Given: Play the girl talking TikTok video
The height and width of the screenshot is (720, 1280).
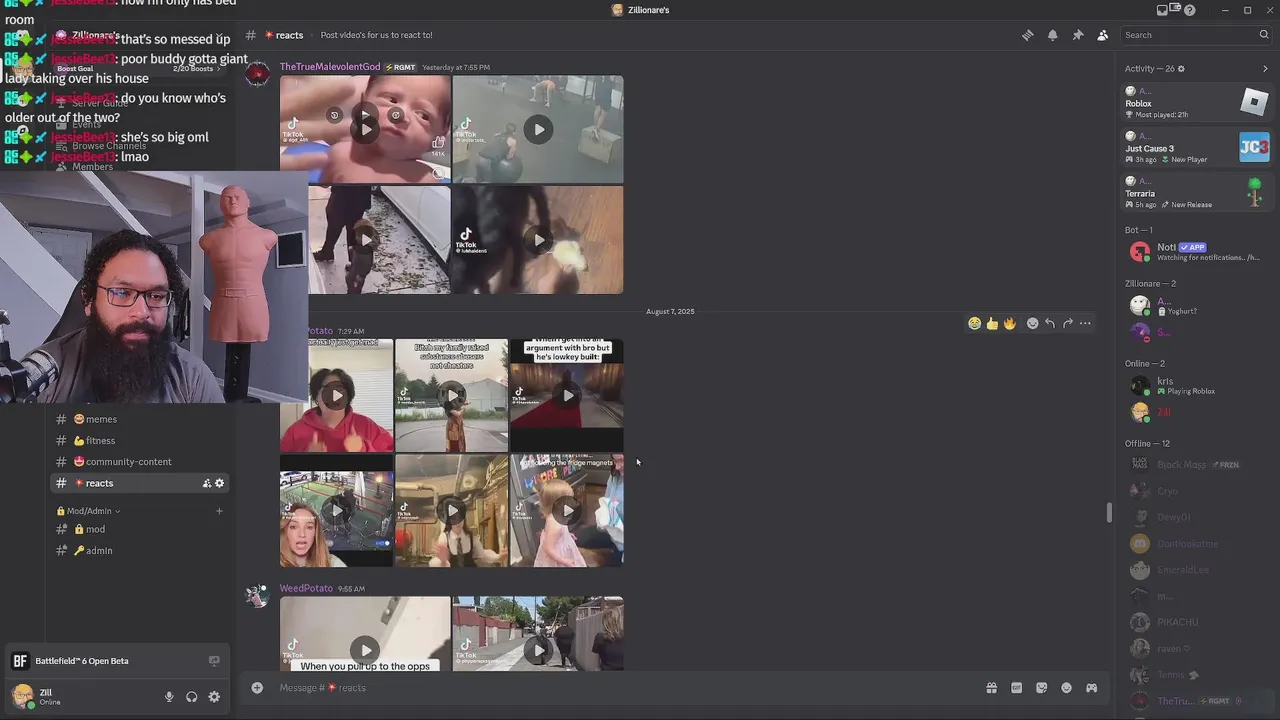Looking at the screenshot, I should pyautogui.click(x=336, y=511).
